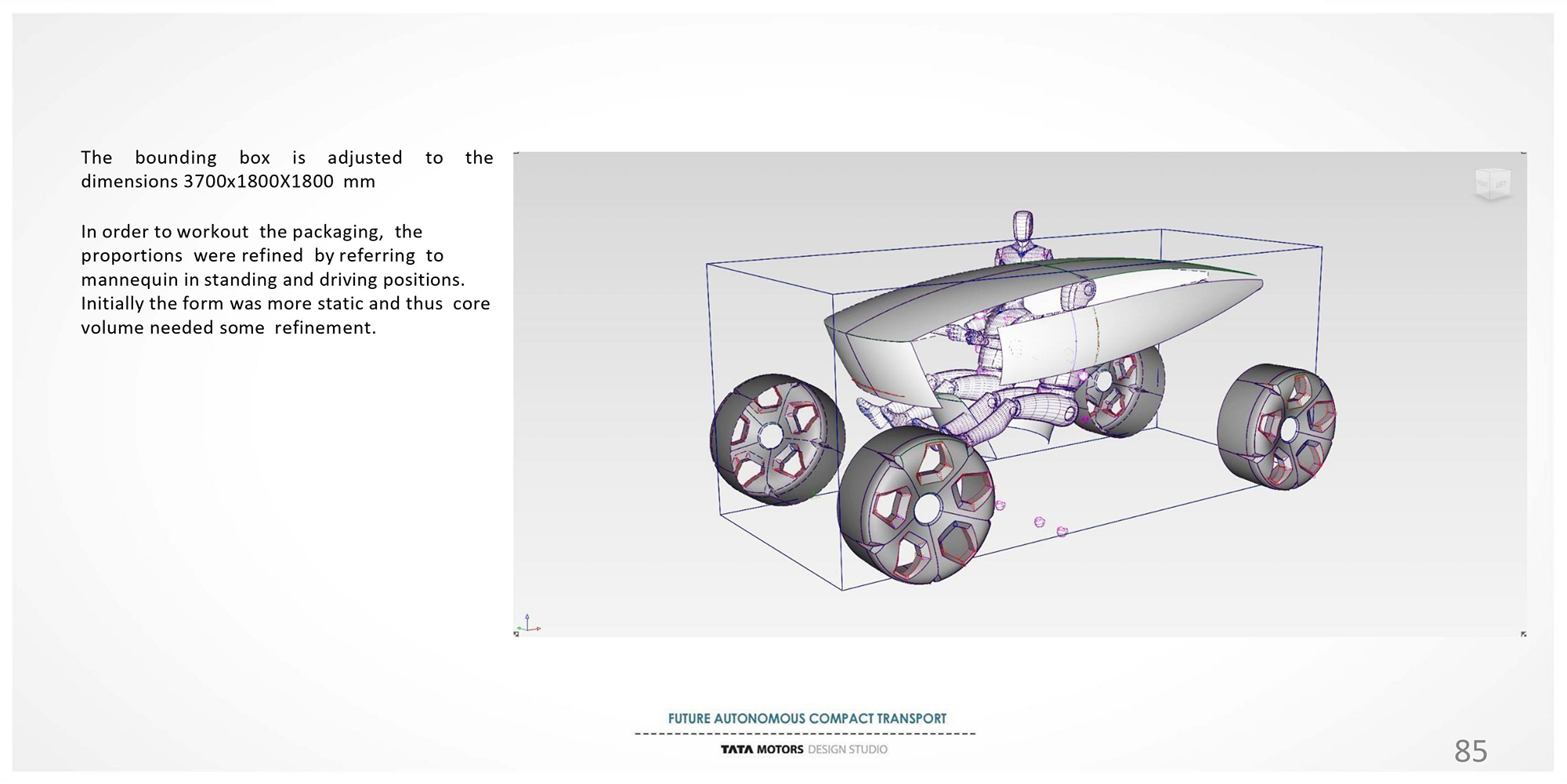
Task: Click the page number 85
Action: 1470,751
